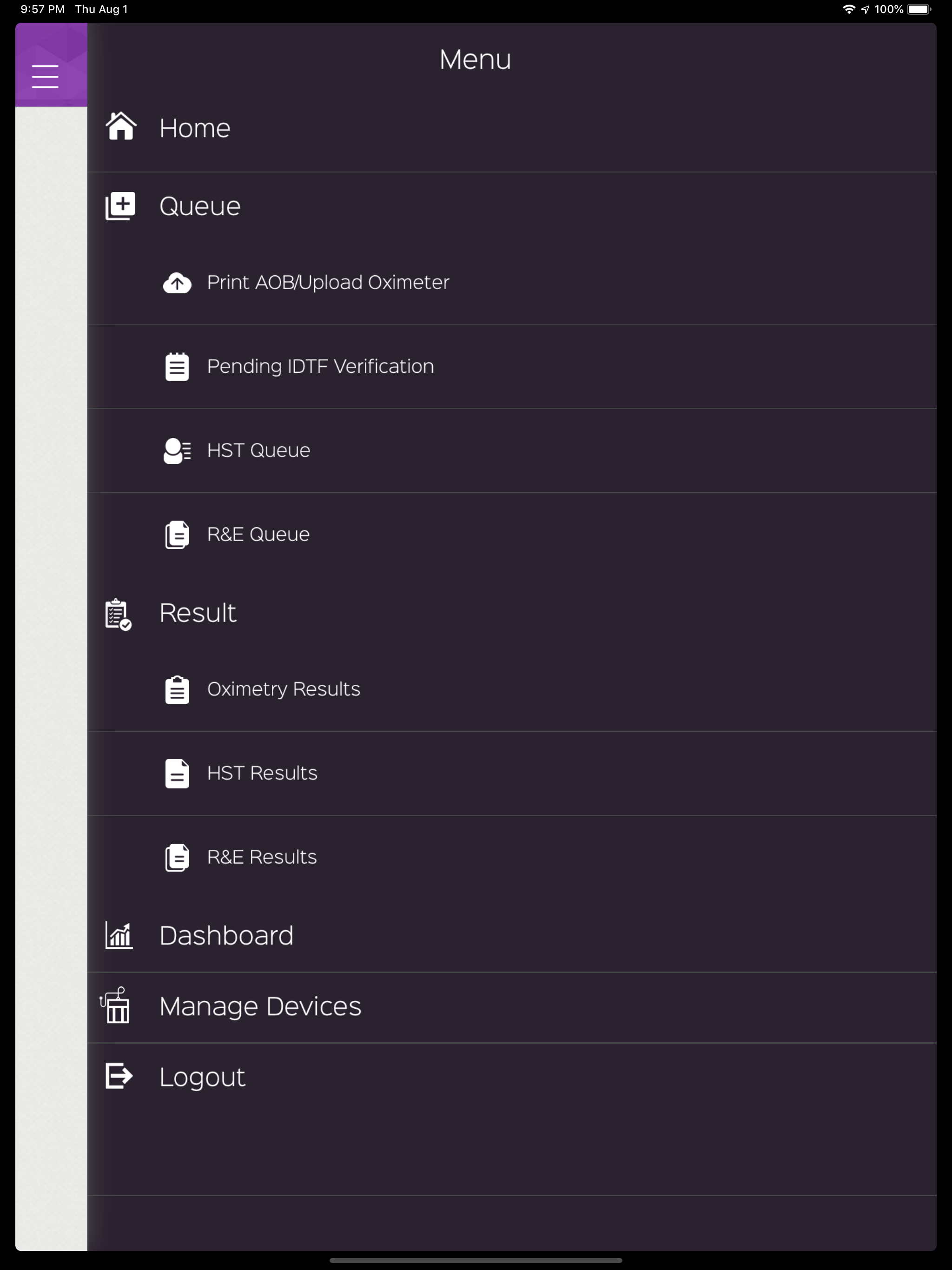952x1270 pixels.
Task: Open the HST Queue item
Action: pyautogui.click(x=512, y=451)
